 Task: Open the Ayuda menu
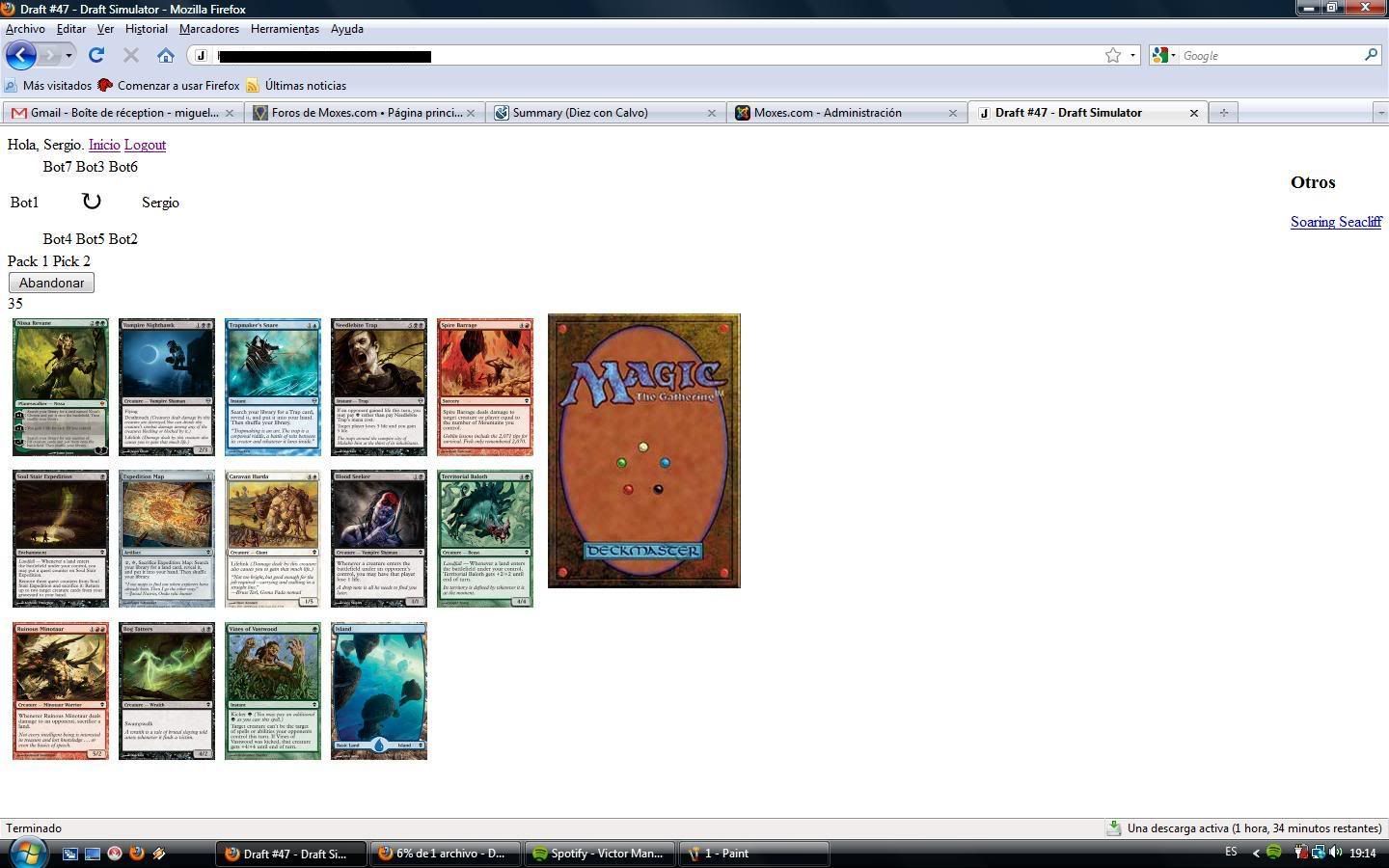point(346,29)
